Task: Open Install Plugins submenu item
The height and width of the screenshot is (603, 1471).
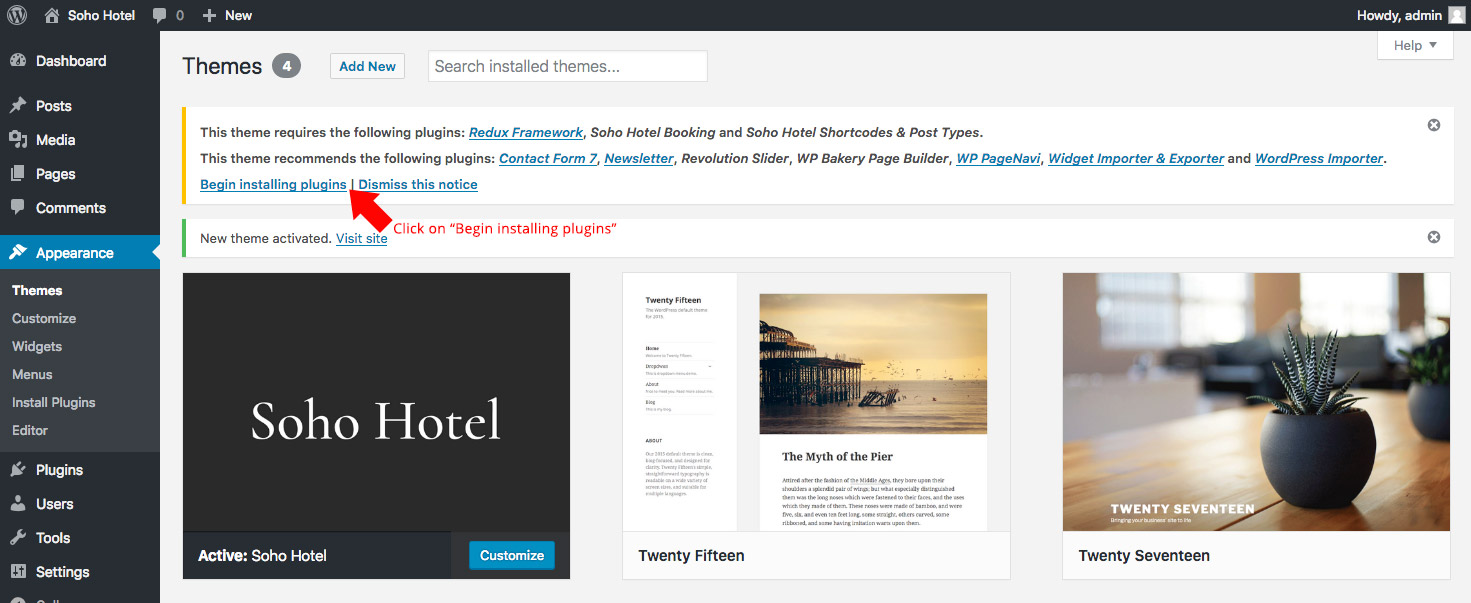Action: point(54,402)
